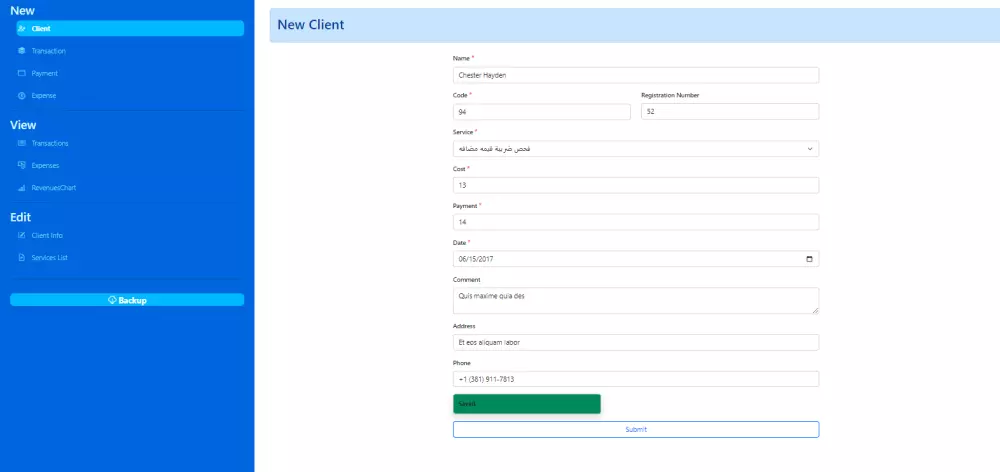
Task: Click the Registration Number field
Action: pyautogui.click(x=730, y=112)
